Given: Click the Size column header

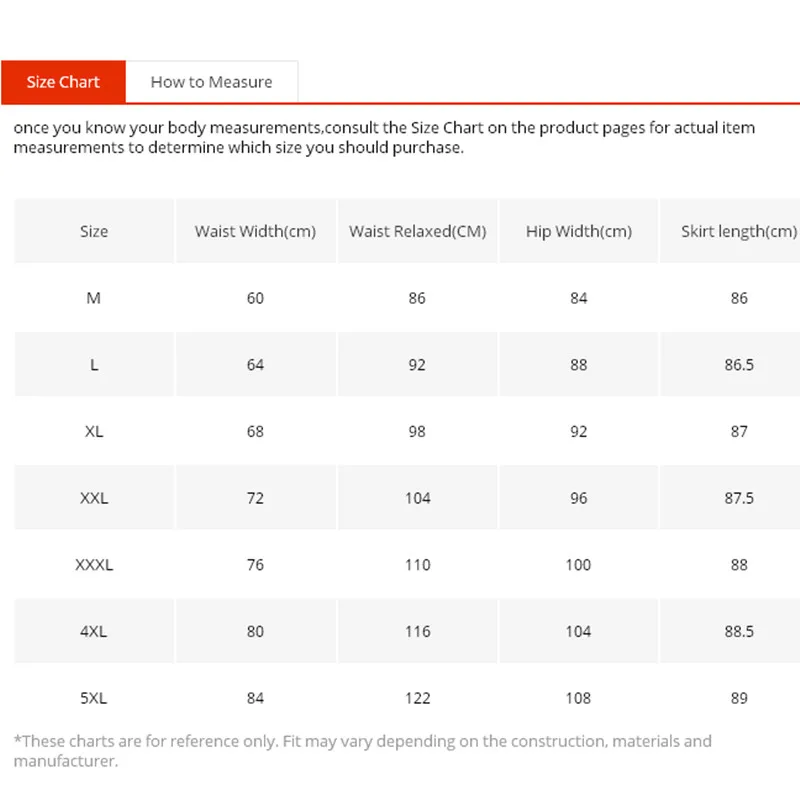Looking at the screenshot, I should click(94, 231).
